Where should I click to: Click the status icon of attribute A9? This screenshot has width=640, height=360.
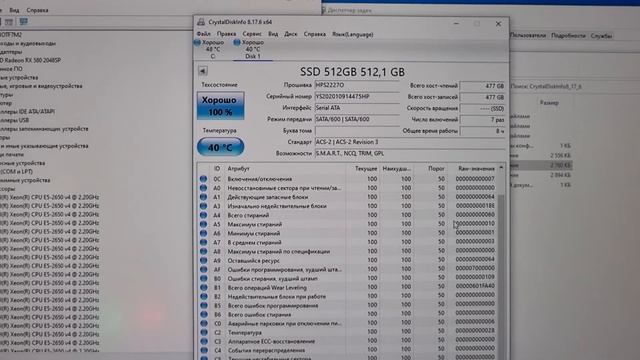[x=203, y=260]
